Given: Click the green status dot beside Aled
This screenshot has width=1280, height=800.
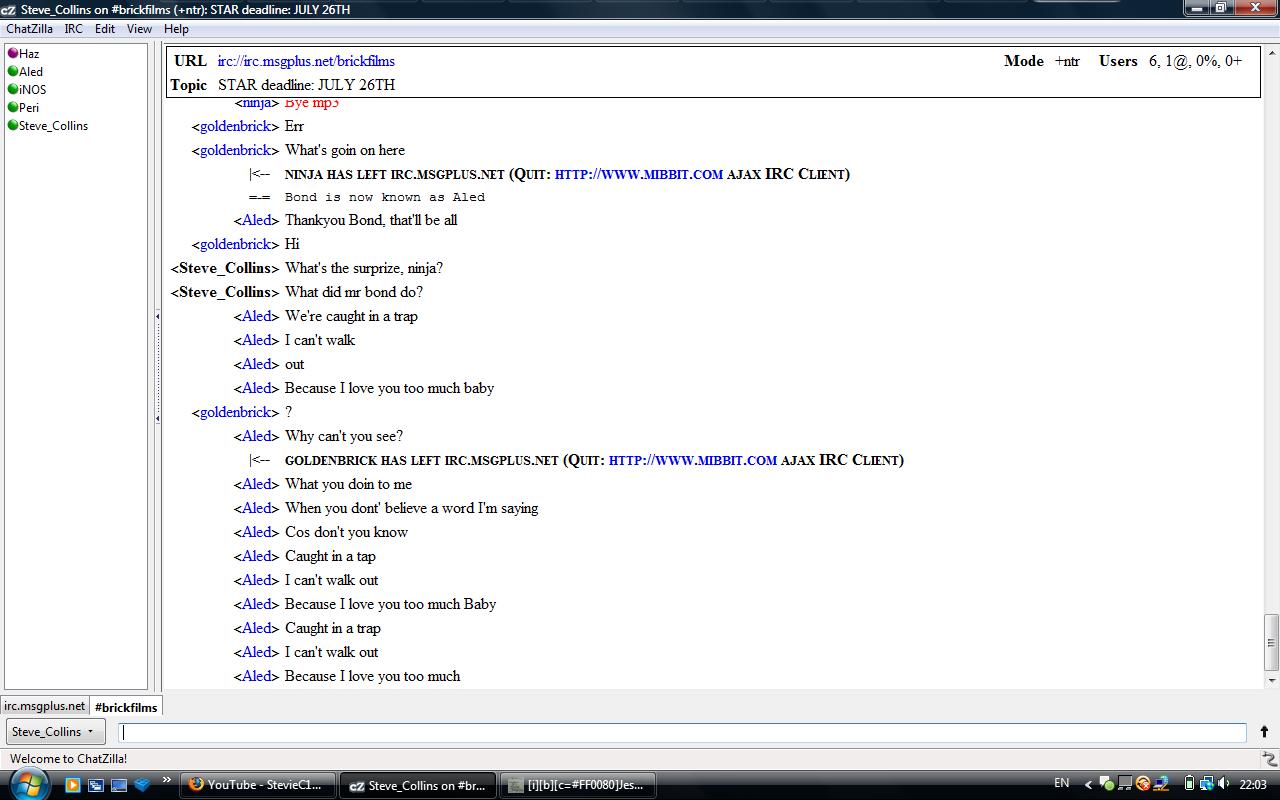Looking at the screenshot, I should point(13,72).
